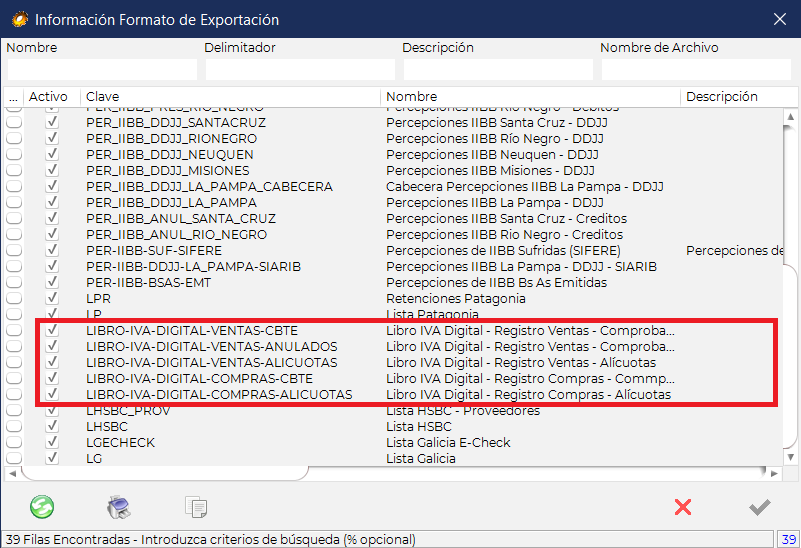Screen dimensions: 801x548
Task: Click the vertical scrollbar up arrow
Action: (x=790, y=116)
